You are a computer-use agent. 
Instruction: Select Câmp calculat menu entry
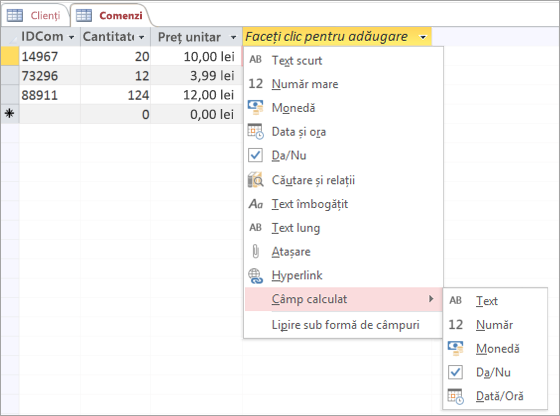coord(343,299)
